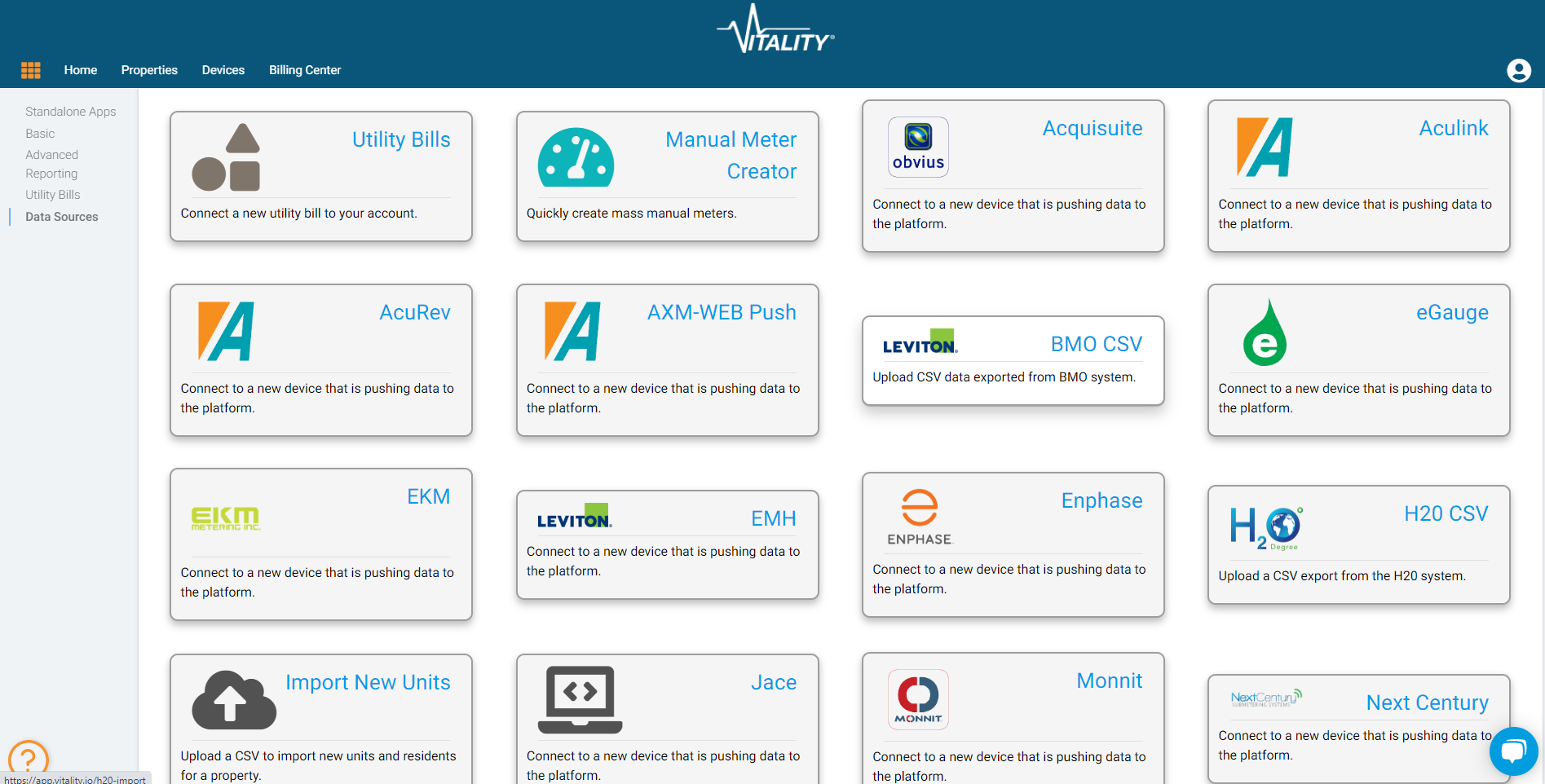Open the Properties menu item

coord(149,70)
